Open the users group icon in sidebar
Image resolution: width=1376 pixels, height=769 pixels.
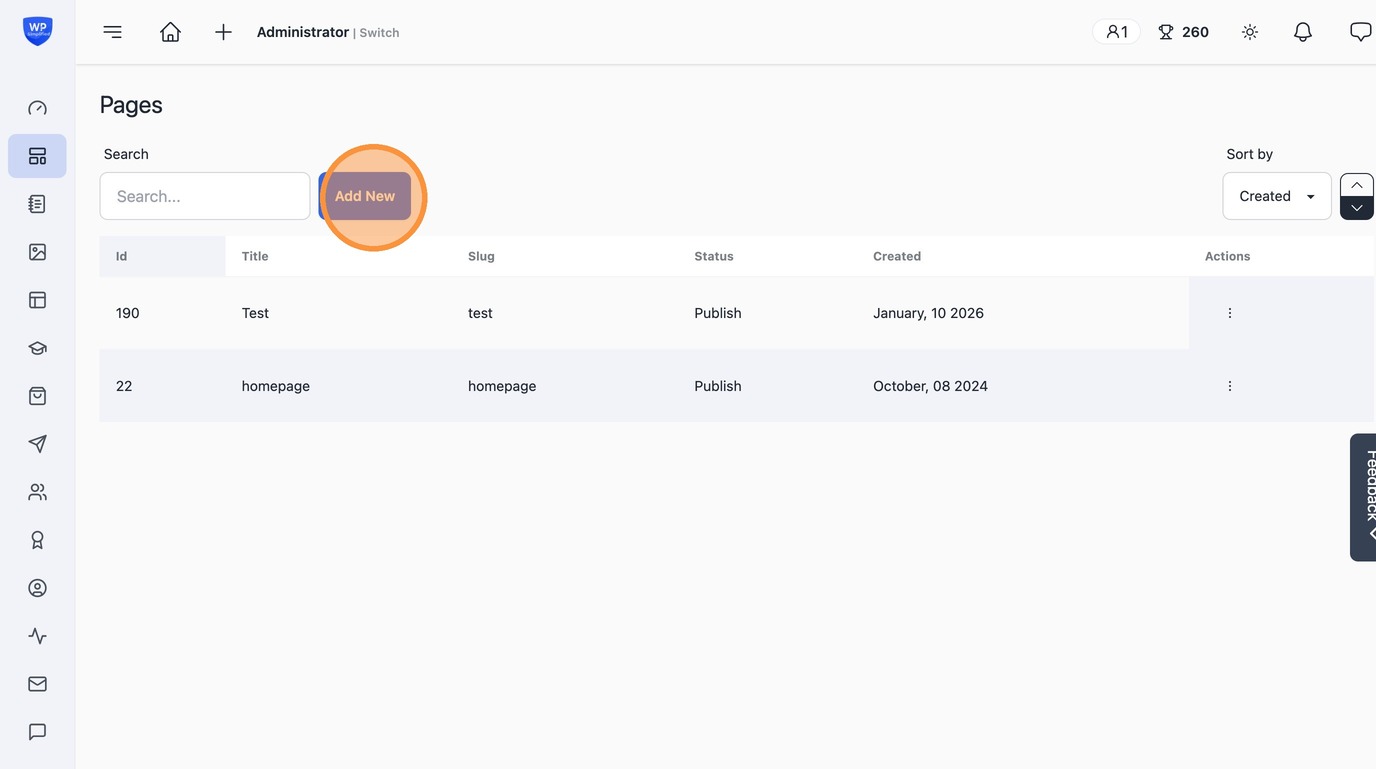pos(37,492)
